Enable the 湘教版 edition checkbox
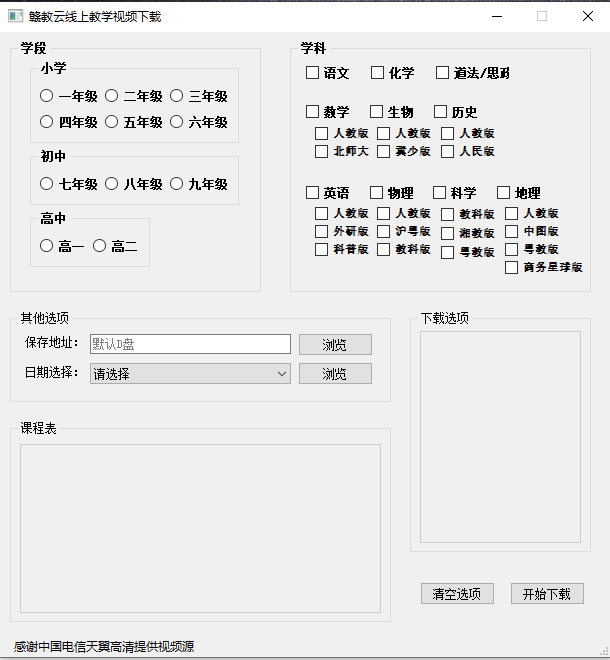 (x=447, y=234)
